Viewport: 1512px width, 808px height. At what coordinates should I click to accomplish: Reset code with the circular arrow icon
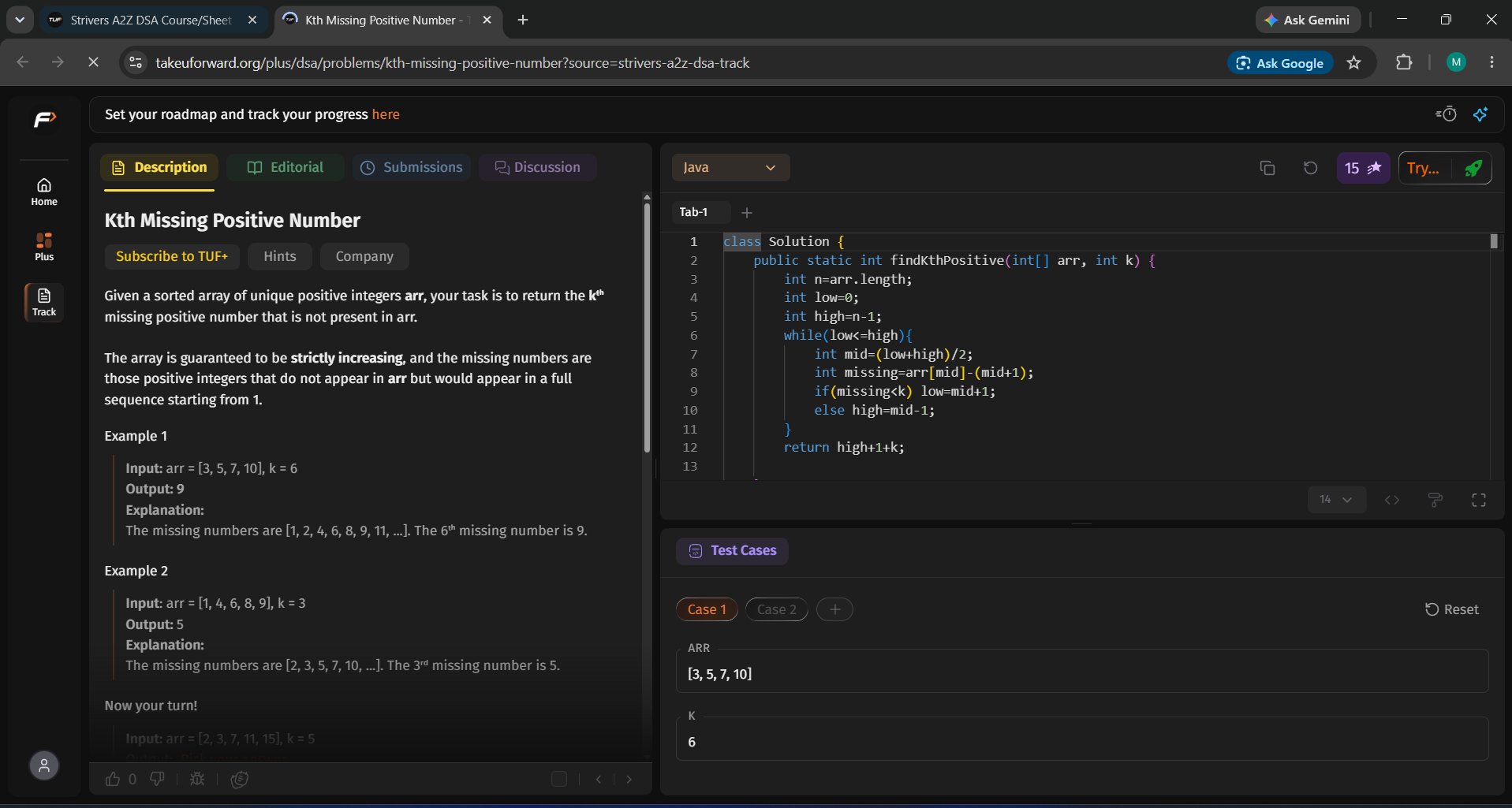coord(1310,168)
